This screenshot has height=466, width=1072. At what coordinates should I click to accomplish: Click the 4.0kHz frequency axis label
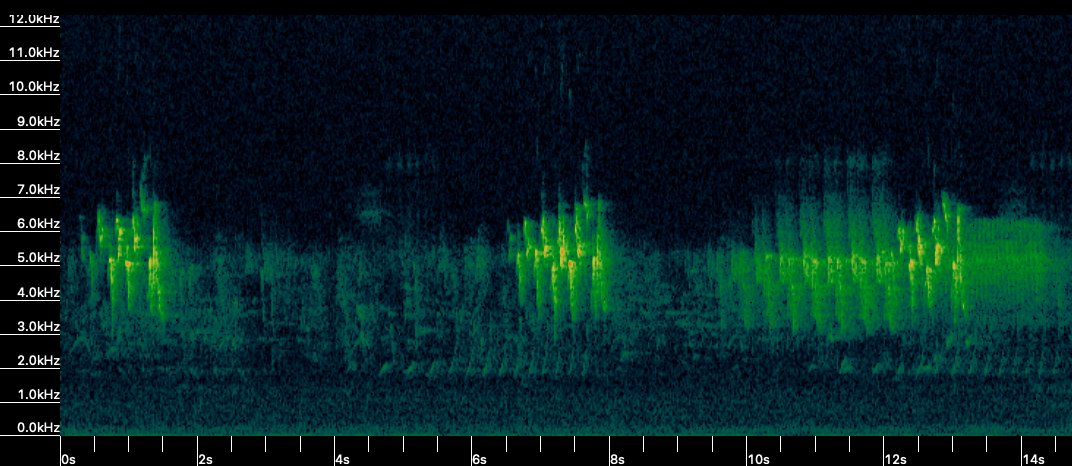[38, 292]
